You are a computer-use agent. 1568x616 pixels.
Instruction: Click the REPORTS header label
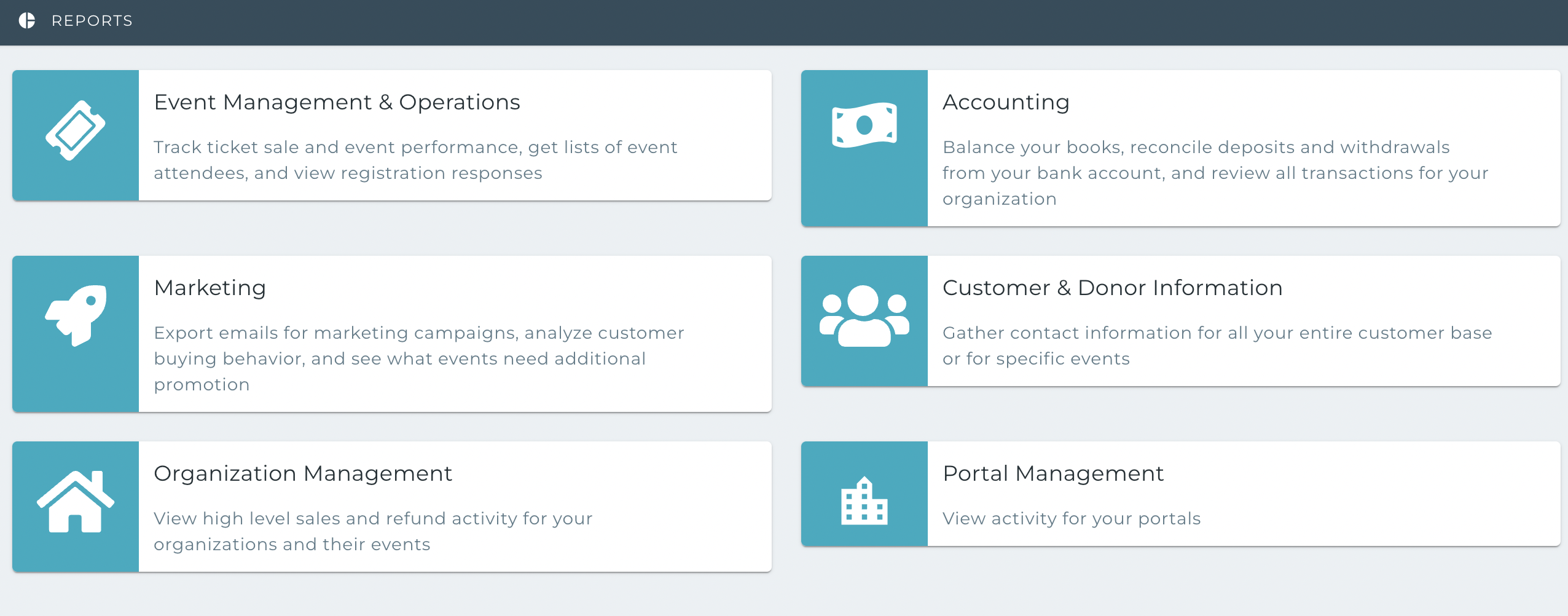pos(92,21)
